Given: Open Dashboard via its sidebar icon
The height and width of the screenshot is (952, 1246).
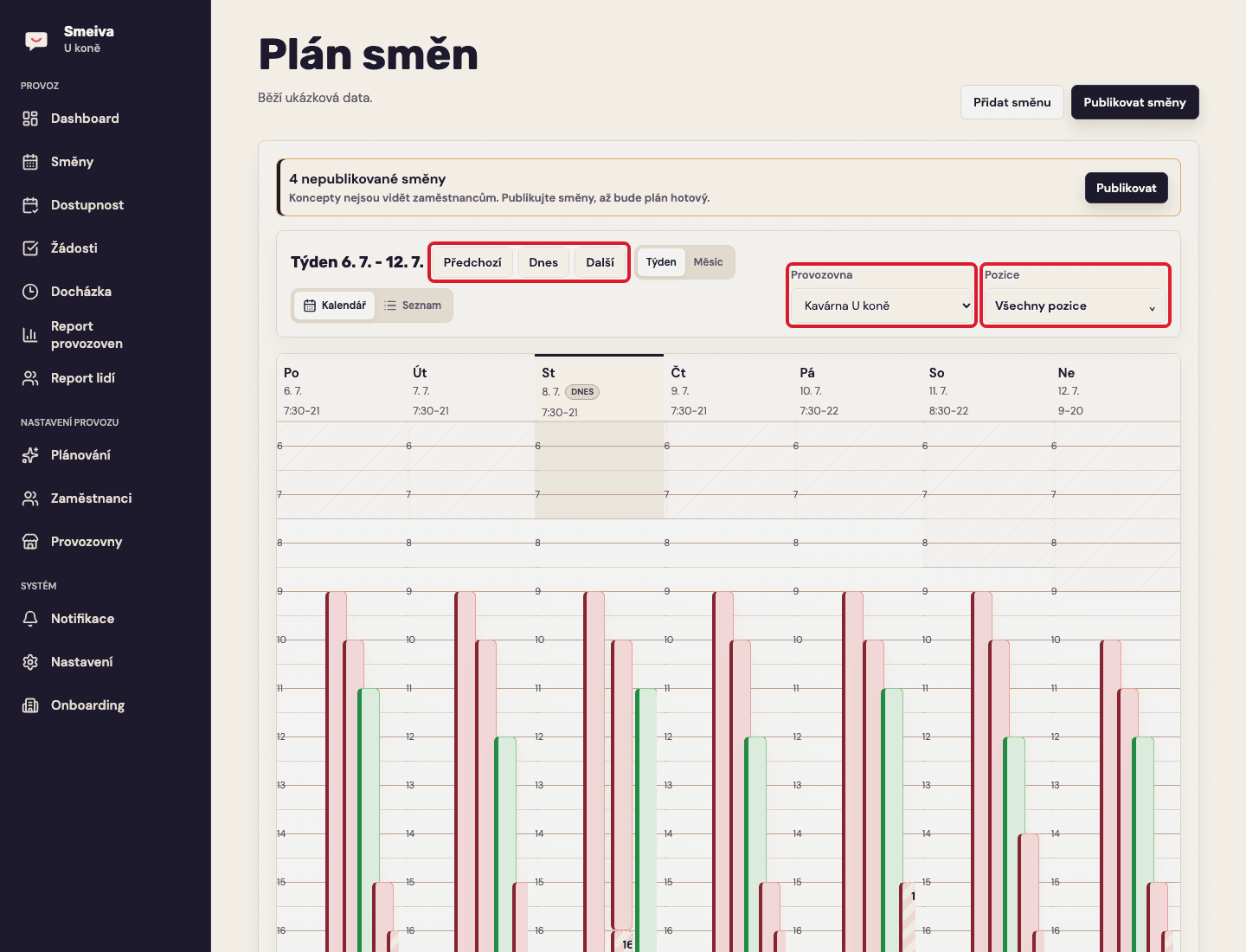Looking at the screenshot, I should (x=30, y=119).
